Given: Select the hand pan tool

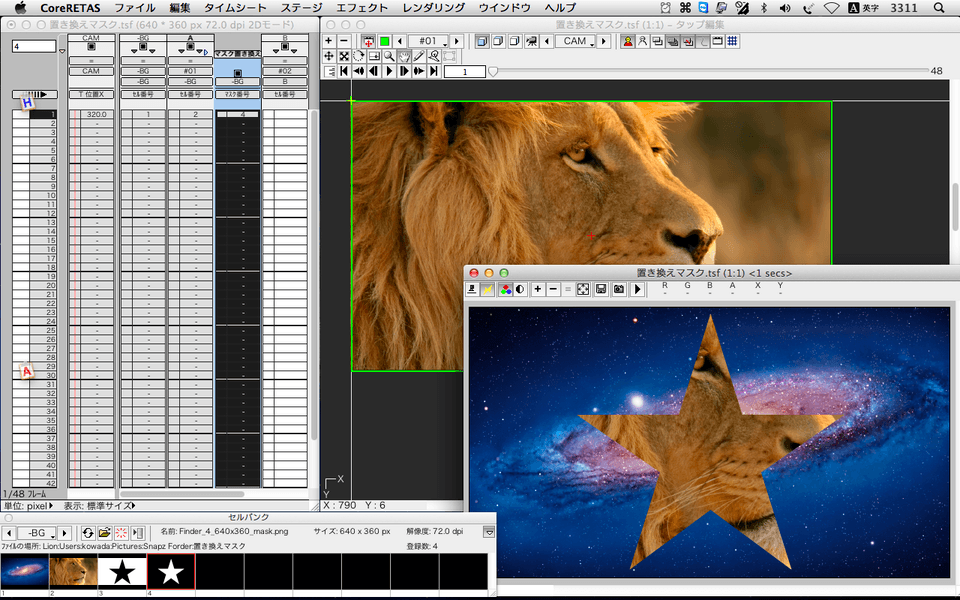Looking at the screenshot, I should point(405,57).
